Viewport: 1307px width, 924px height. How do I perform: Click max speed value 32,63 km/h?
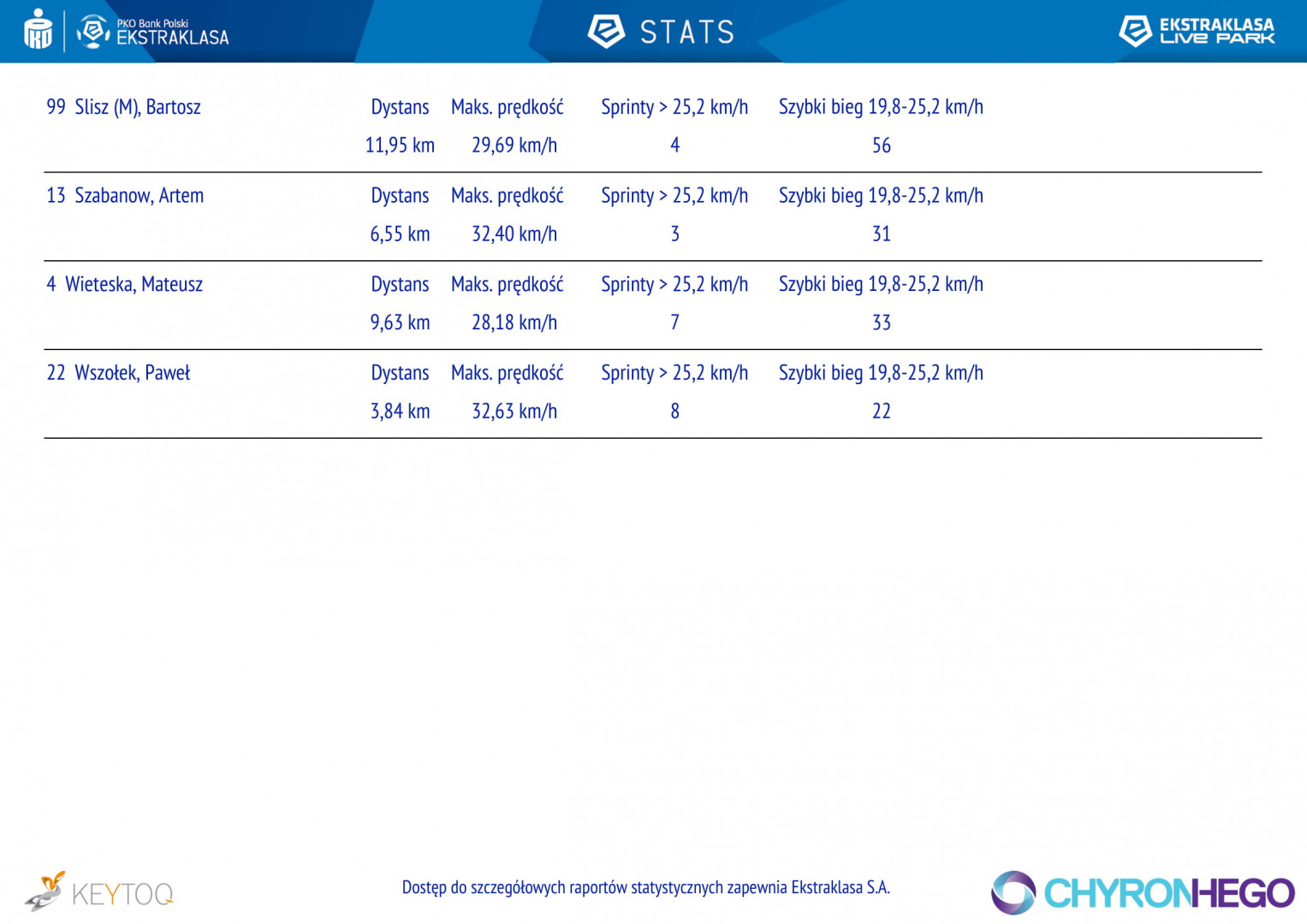(x=514, y=412)
